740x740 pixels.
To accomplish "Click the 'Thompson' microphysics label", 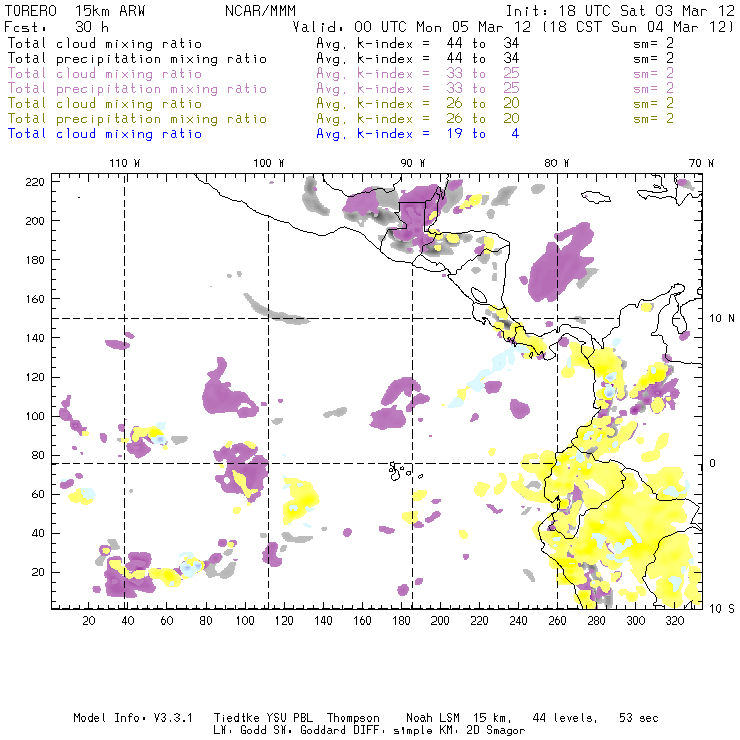I will tap(353, 718).
